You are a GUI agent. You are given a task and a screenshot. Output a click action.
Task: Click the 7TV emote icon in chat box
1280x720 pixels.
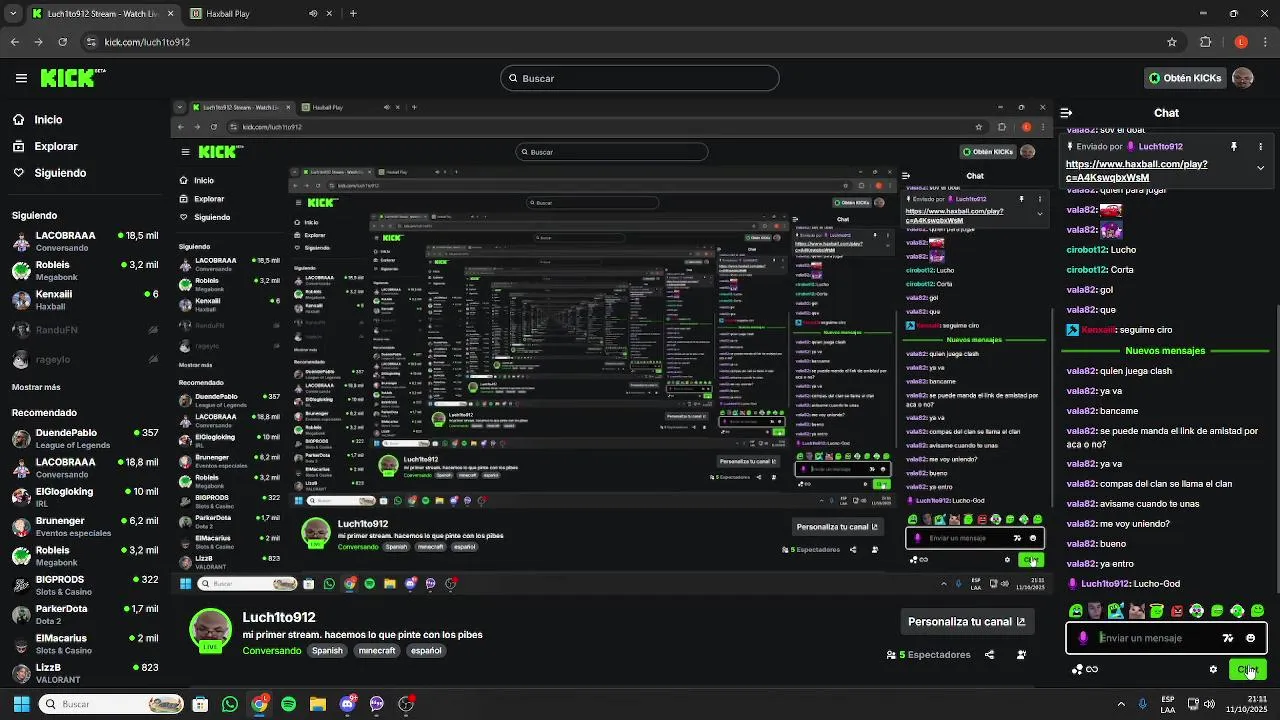click(1227, 638)
